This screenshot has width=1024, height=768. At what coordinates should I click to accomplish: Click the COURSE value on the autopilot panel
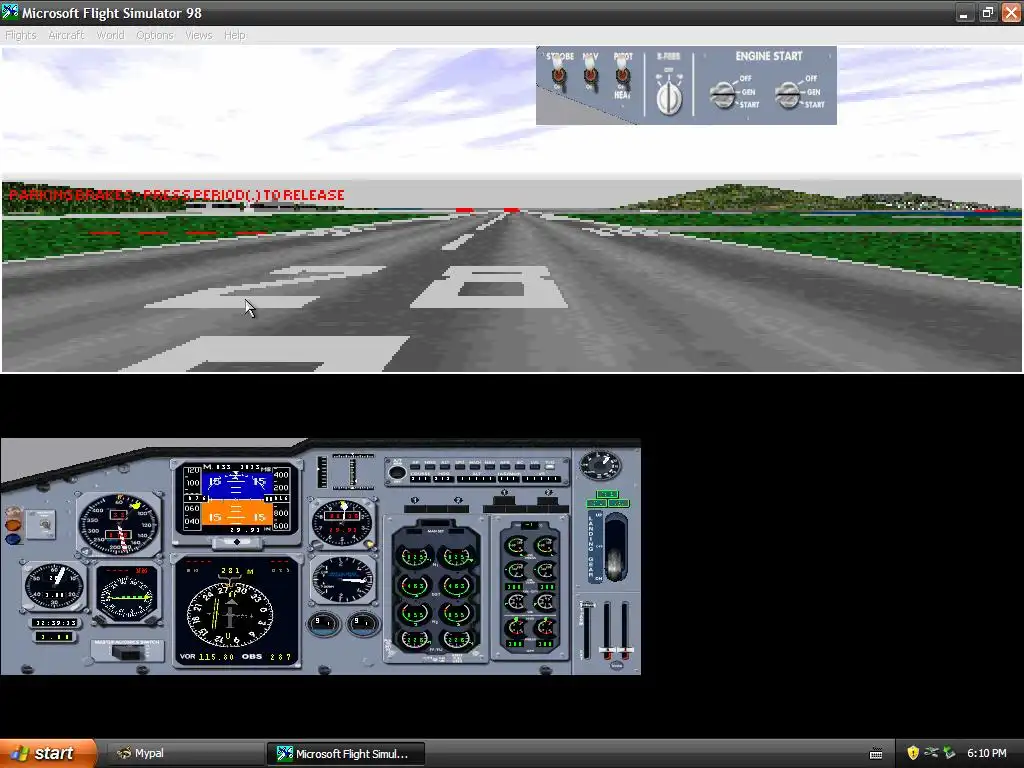(x=420, y=479)
